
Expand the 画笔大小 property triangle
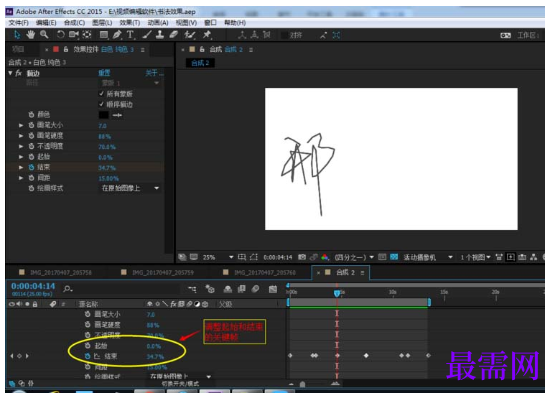[x=21, y=125]
